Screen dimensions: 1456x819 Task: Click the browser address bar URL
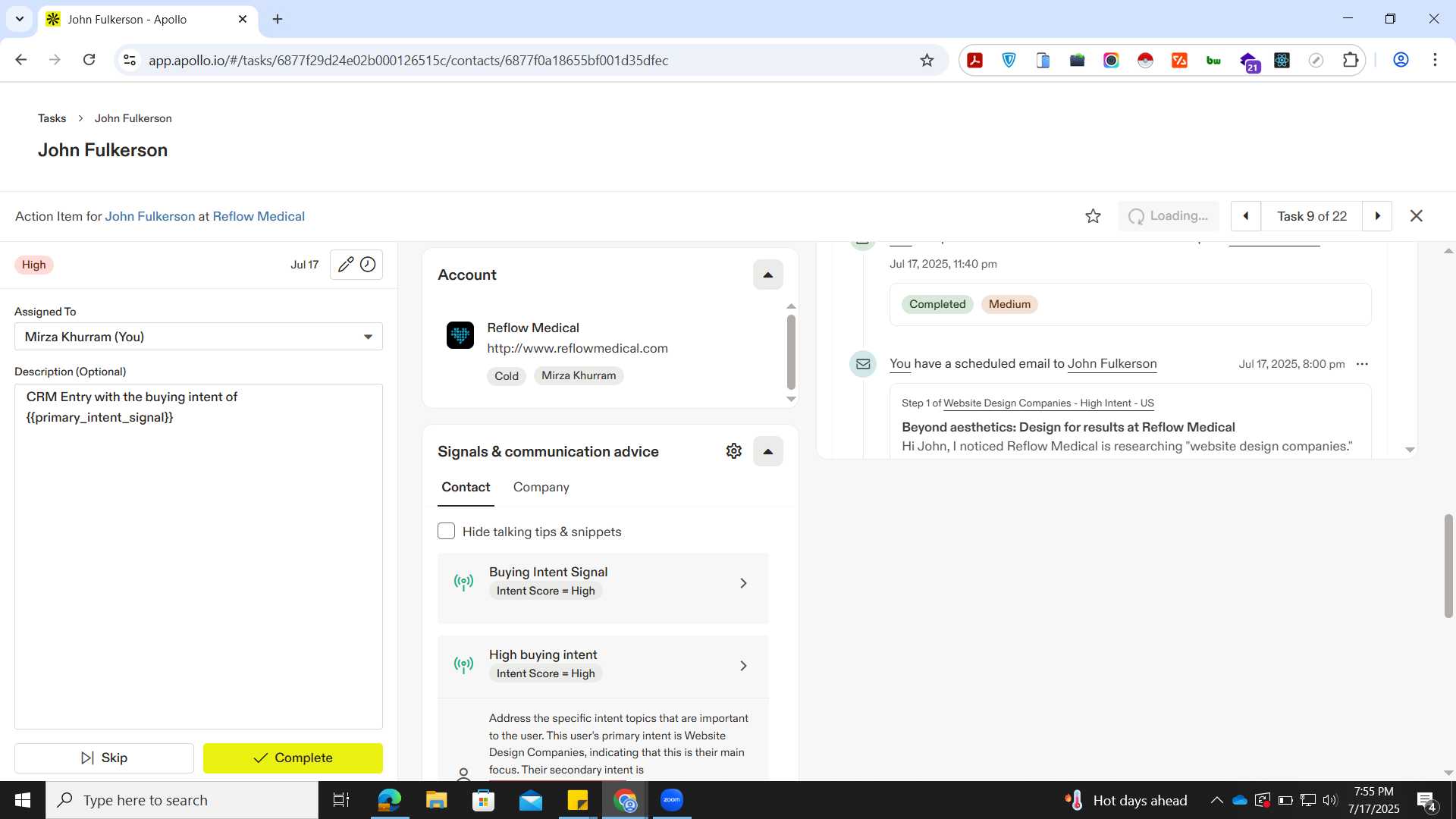408,60
